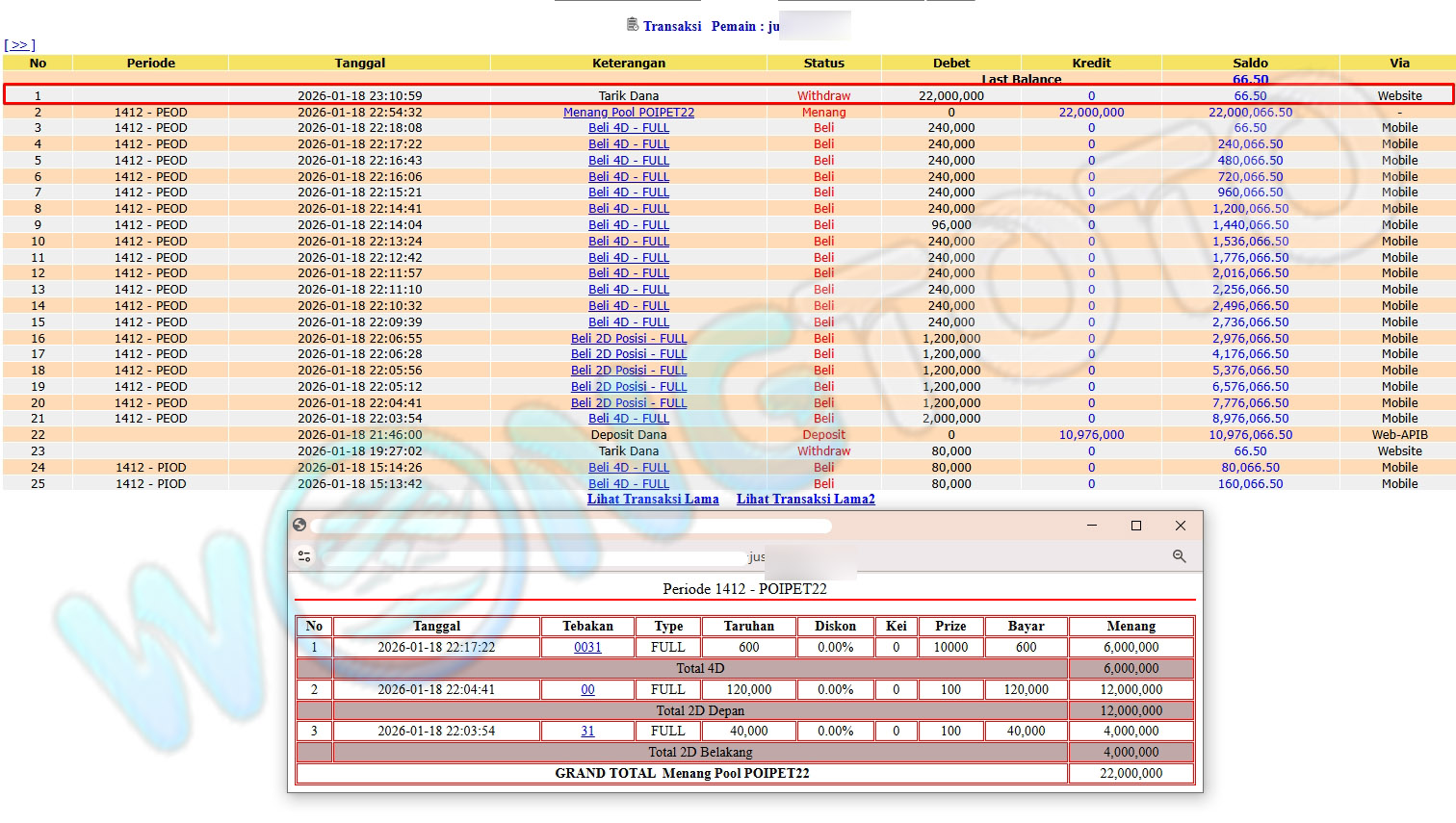1456x823 pixels.
Task: Maximize the Periode 1412 popup window
Action: click(x=1135, y=526)
